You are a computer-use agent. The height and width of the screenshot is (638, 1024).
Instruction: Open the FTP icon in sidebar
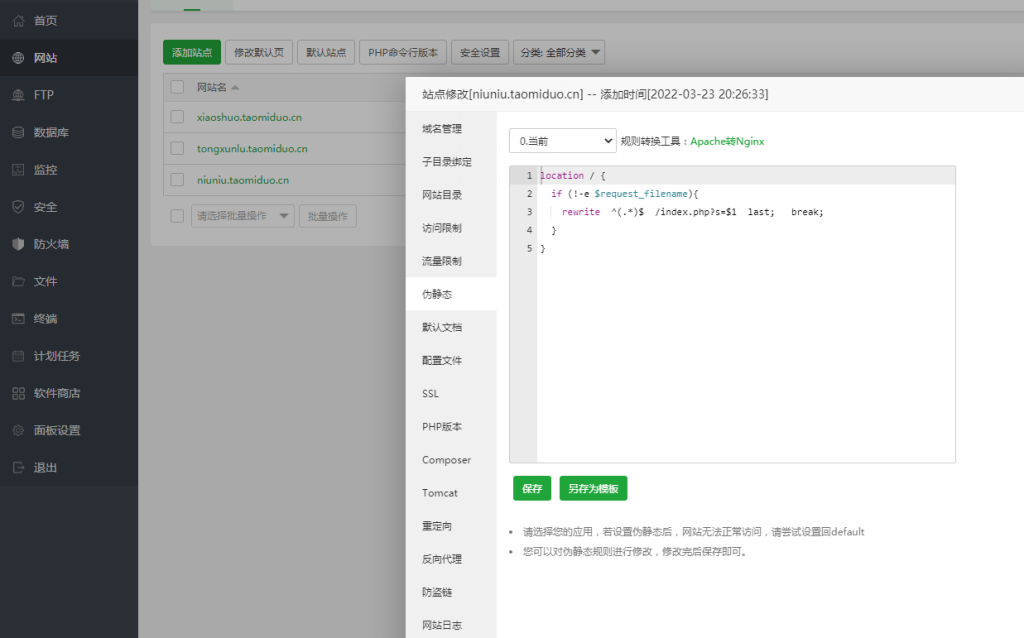18,95
